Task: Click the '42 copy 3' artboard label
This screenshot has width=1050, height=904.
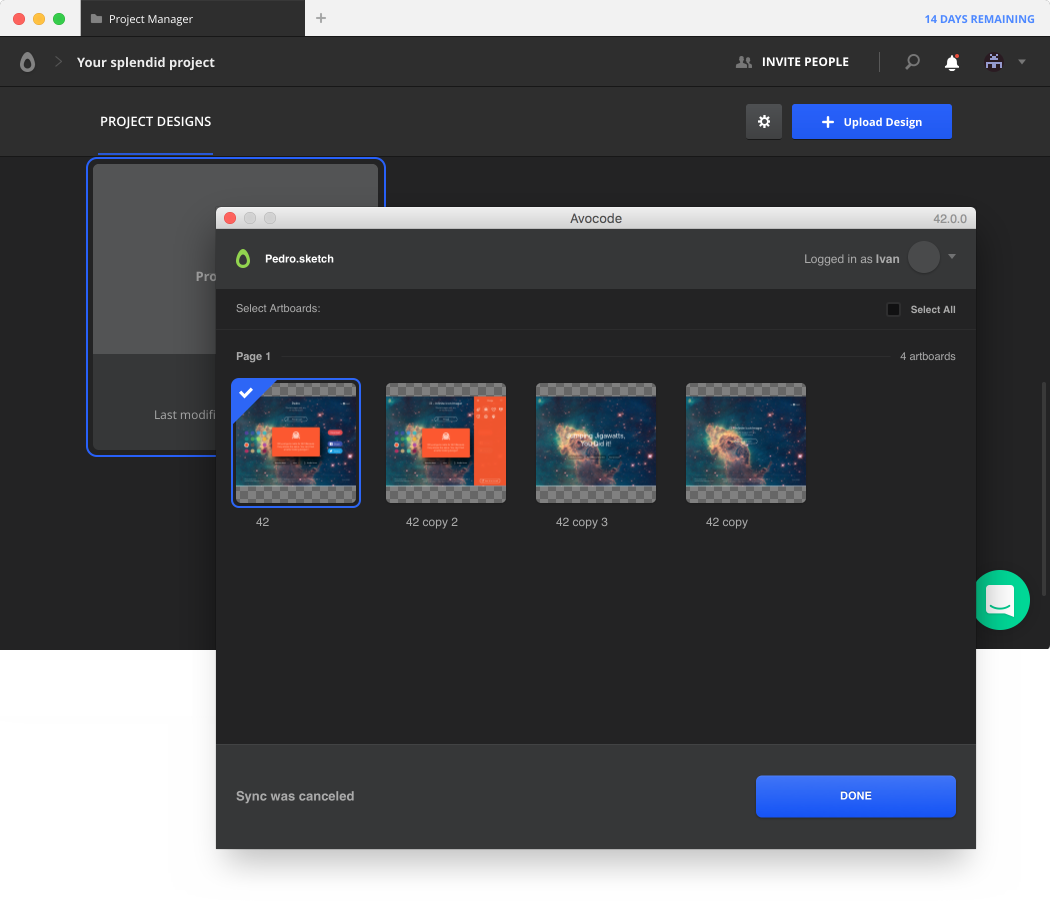Action: [x=582, y=522]
